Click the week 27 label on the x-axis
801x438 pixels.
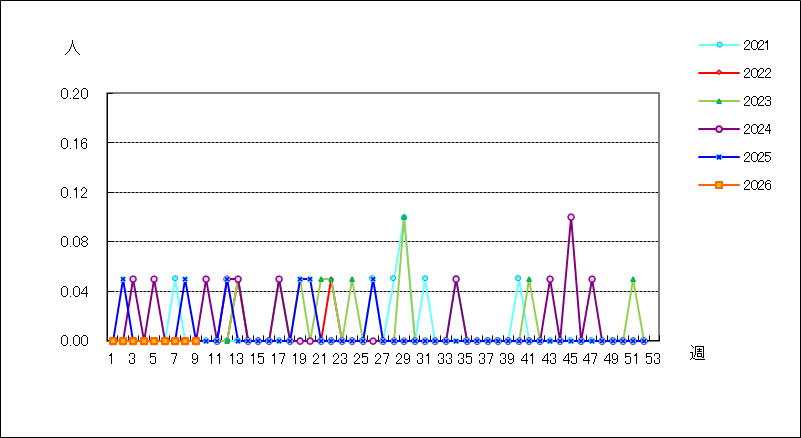[x=382, y=357]
